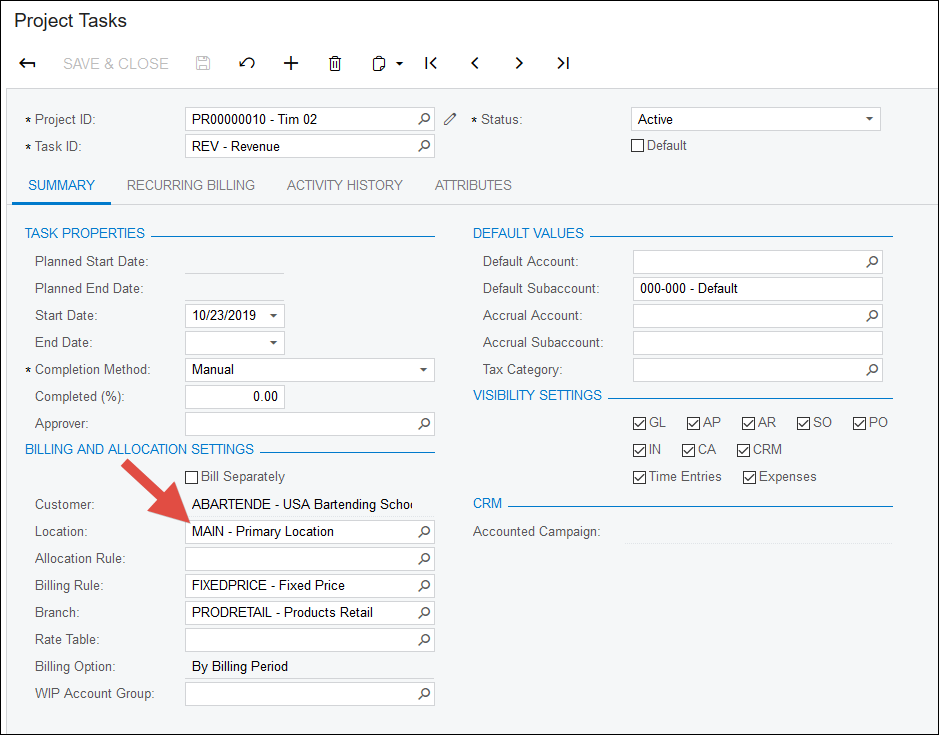Enable the Bill Separately checkbox

(x=192, y=477)
